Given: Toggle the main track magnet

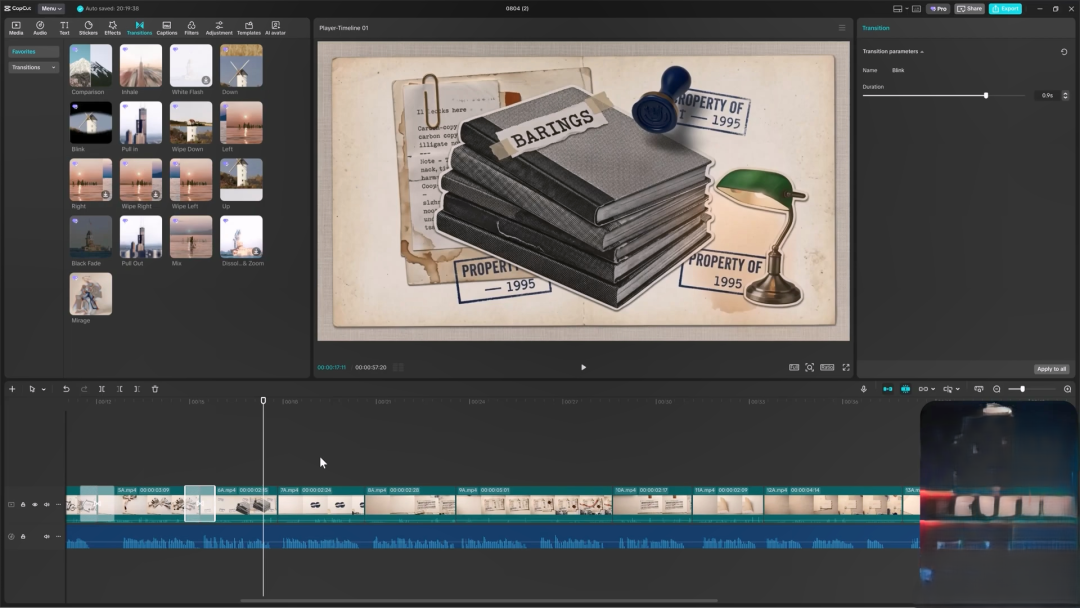Looking at the screenshot, I should [x=888, y=389].
